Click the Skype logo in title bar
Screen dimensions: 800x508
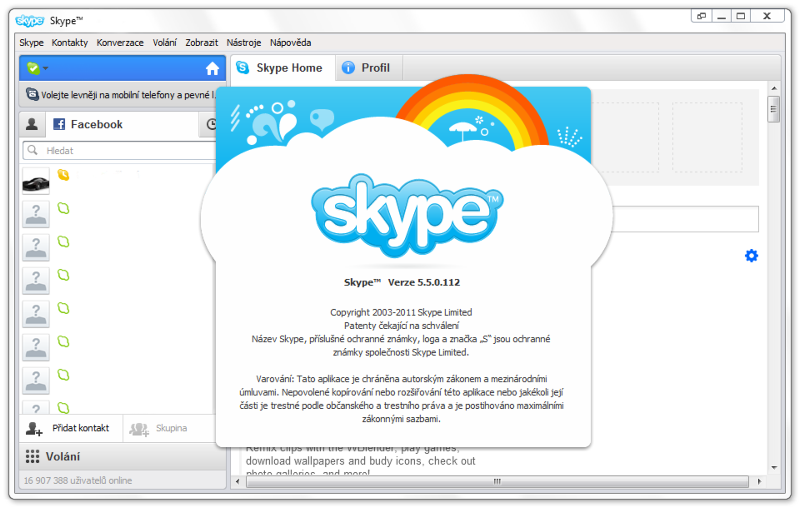click(x=30, y=20)
